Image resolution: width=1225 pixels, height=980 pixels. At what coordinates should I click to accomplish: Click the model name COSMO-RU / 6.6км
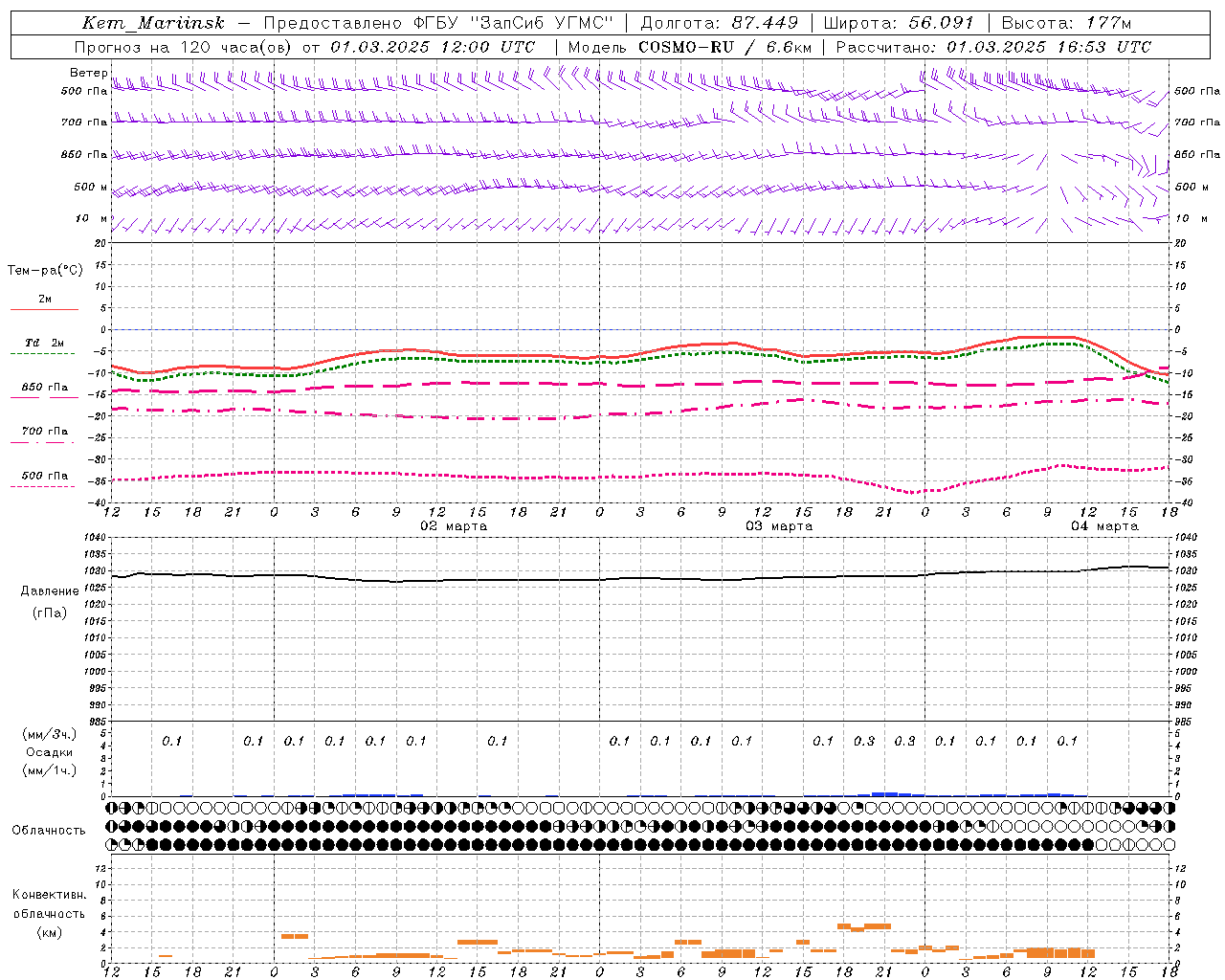click(x=725, y=47)
